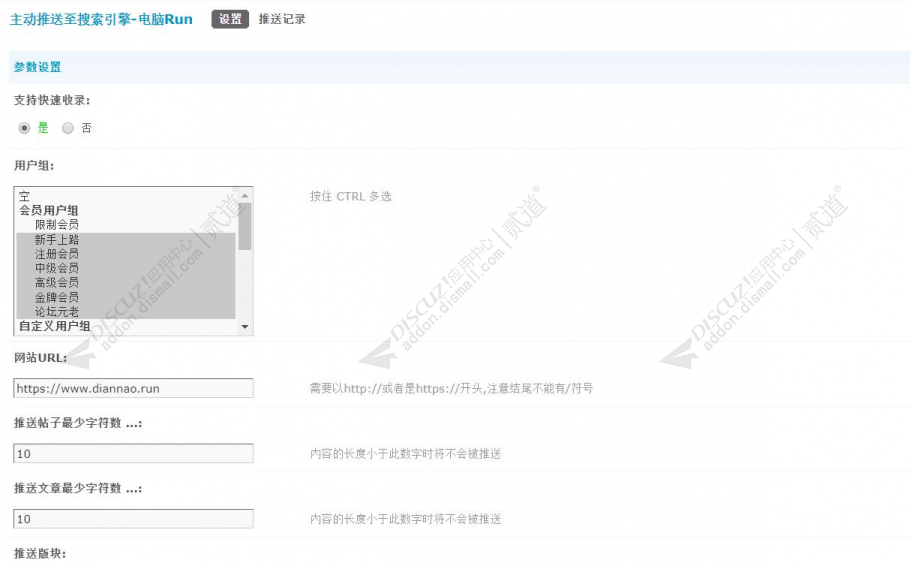Image resolution: width=910 pixels, height=566 pixels.
Task: Click the user group list scroll-down arrow
Action: tap(245, 327)
